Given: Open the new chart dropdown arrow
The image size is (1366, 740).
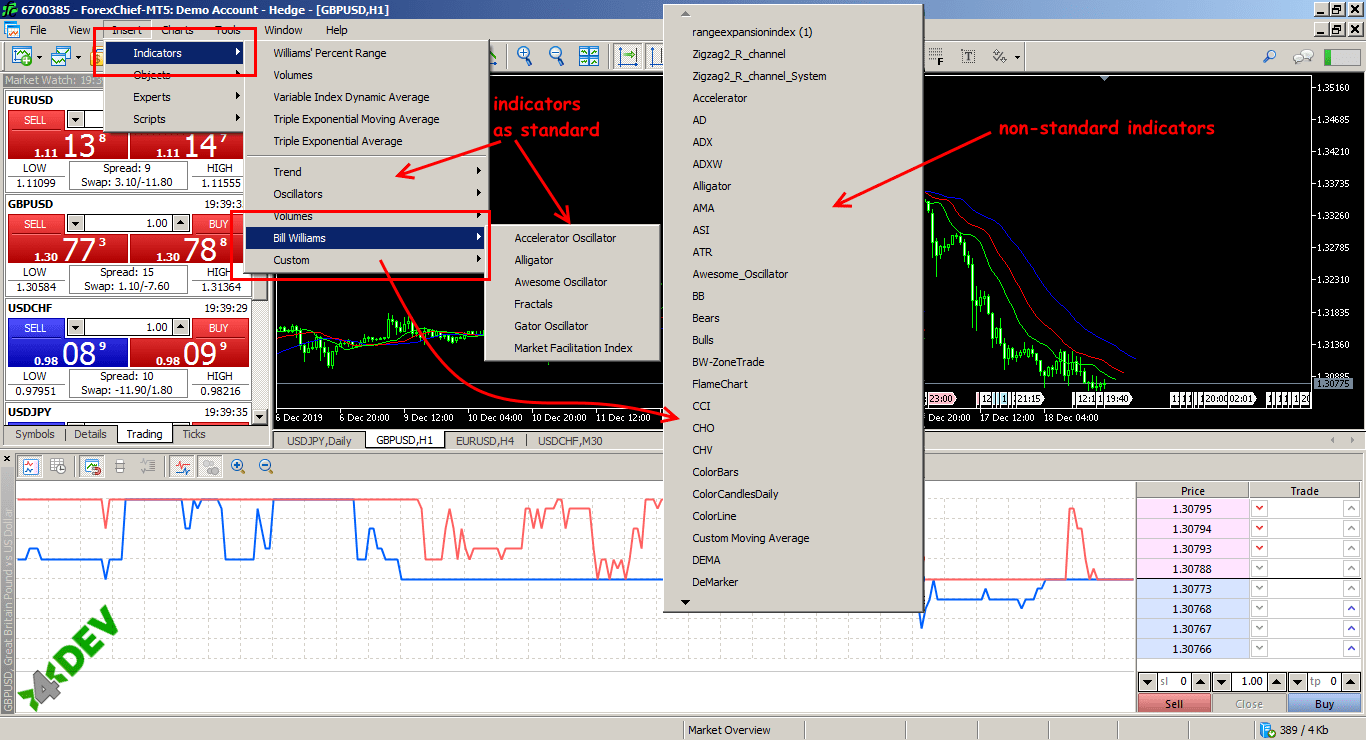Looking at the screenshot, I should point(39,57).
